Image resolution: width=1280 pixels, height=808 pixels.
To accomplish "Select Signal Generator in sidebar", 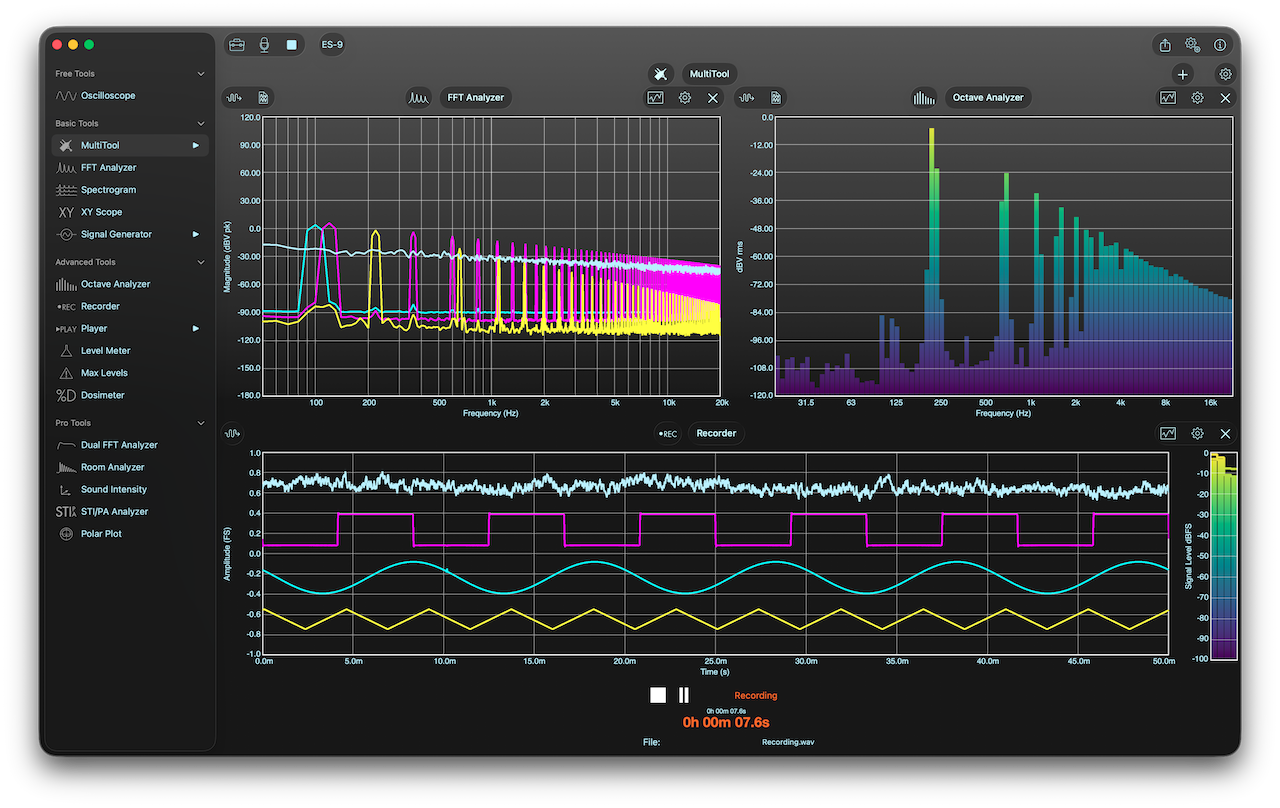I will pyautogui.click(x=130, y=234).
